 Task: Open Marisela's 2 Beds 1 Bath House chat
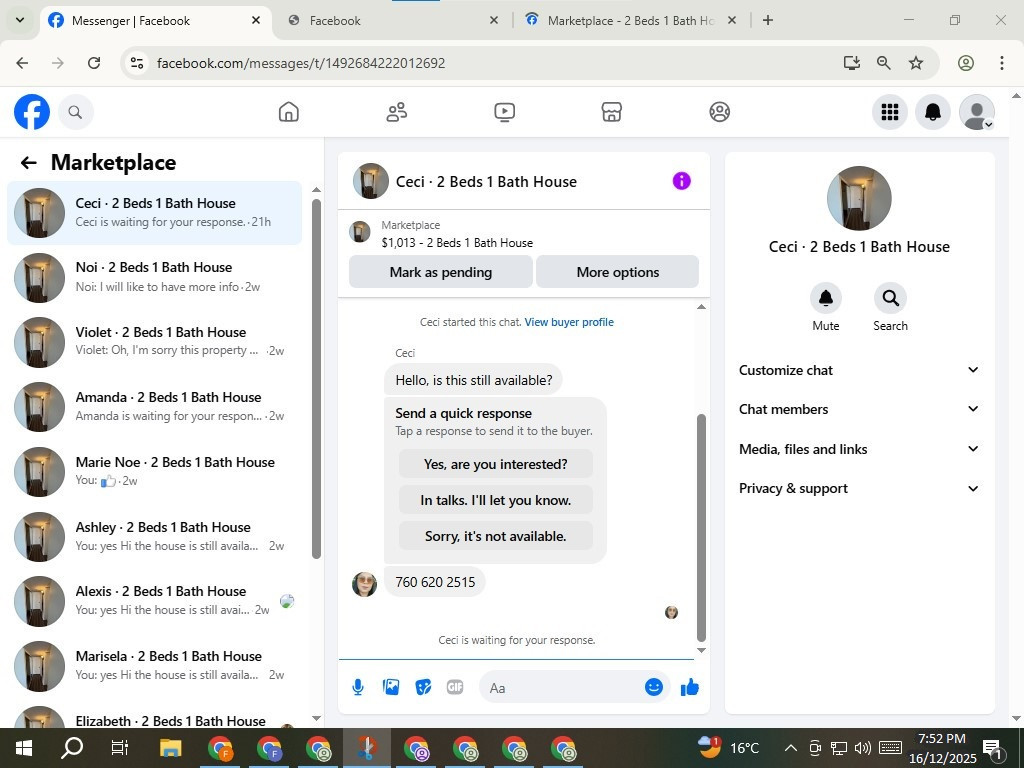(155, 665)
